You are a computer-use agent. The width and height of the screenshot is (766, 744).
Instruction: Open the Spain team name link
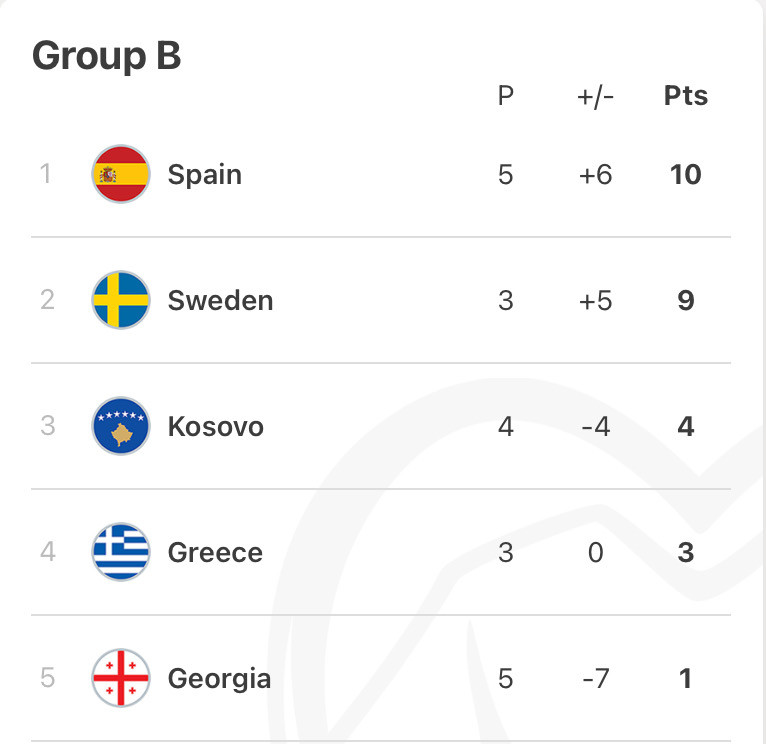(205, 175)
